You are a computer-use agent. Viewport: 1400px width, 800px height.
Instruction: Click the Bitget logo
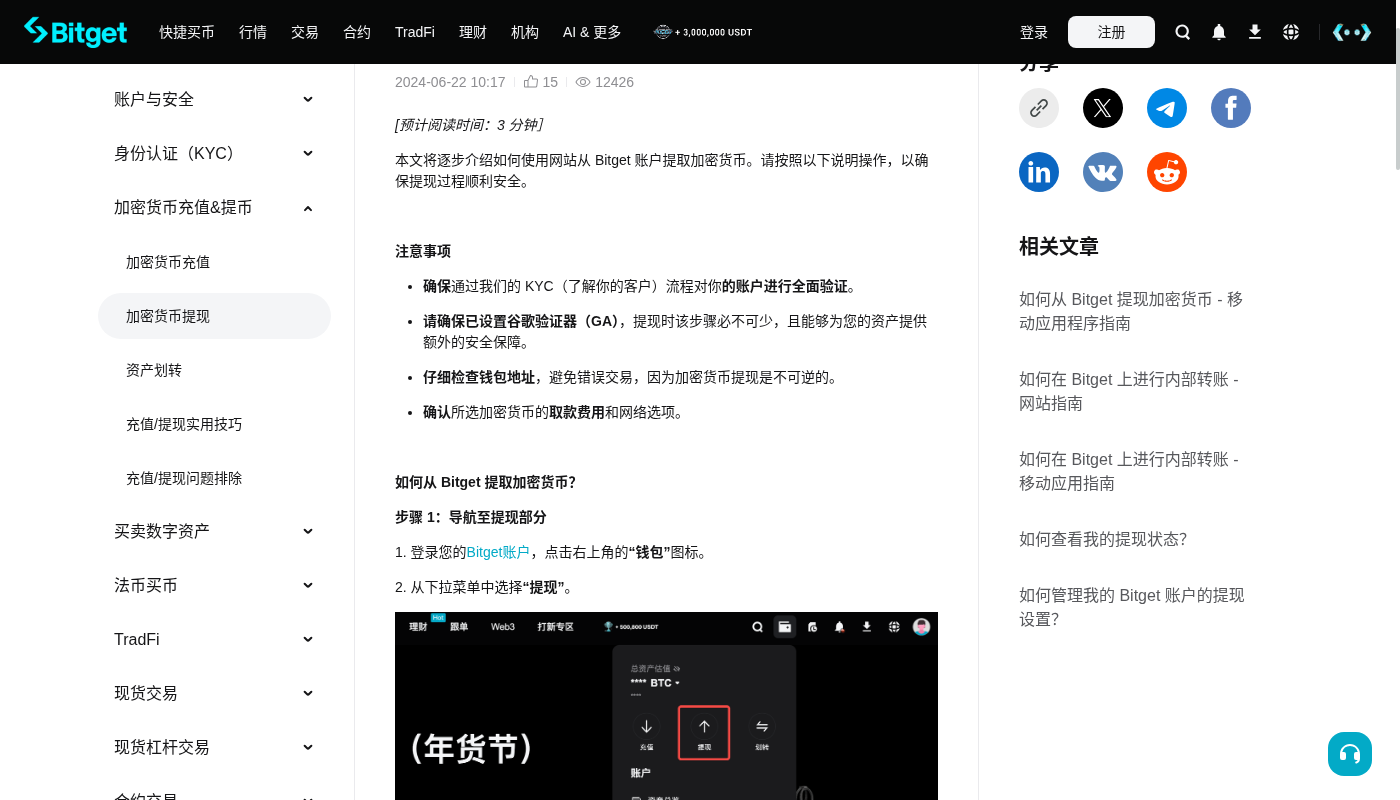76,32
